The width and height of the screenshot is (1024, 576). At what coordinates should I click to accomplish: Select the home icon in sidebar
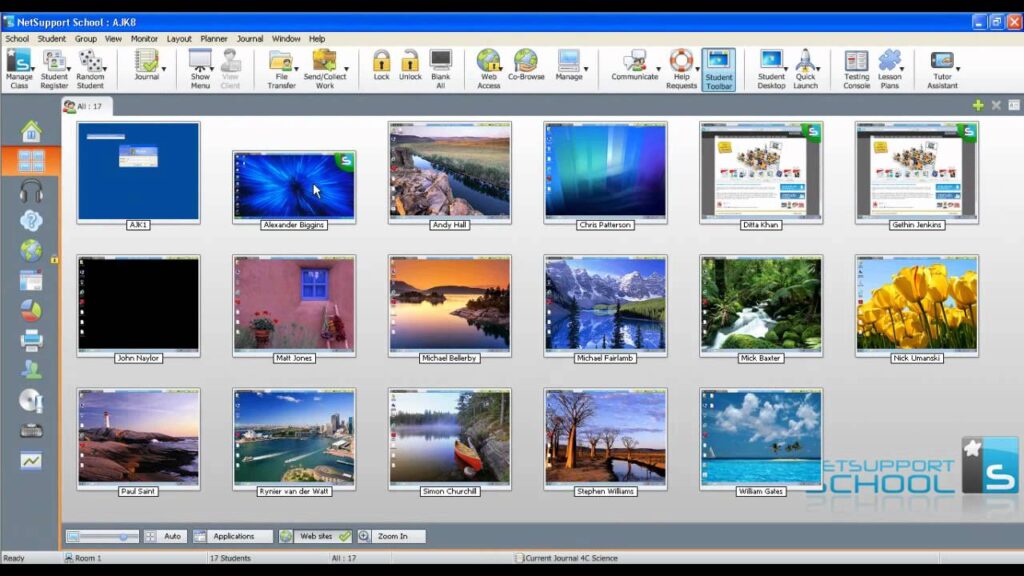[31, 131]
